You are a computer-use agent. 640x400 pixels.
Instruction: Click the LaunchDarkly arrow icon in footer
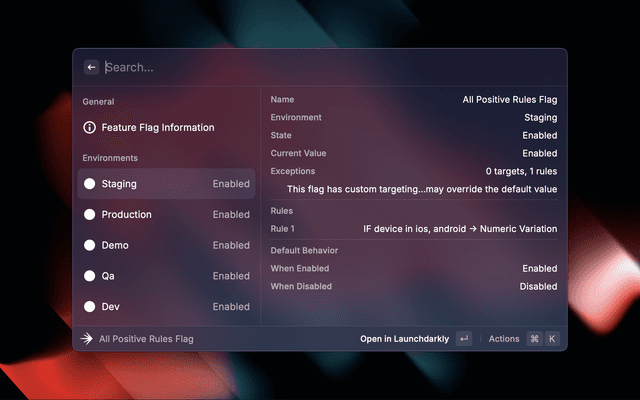87,339
